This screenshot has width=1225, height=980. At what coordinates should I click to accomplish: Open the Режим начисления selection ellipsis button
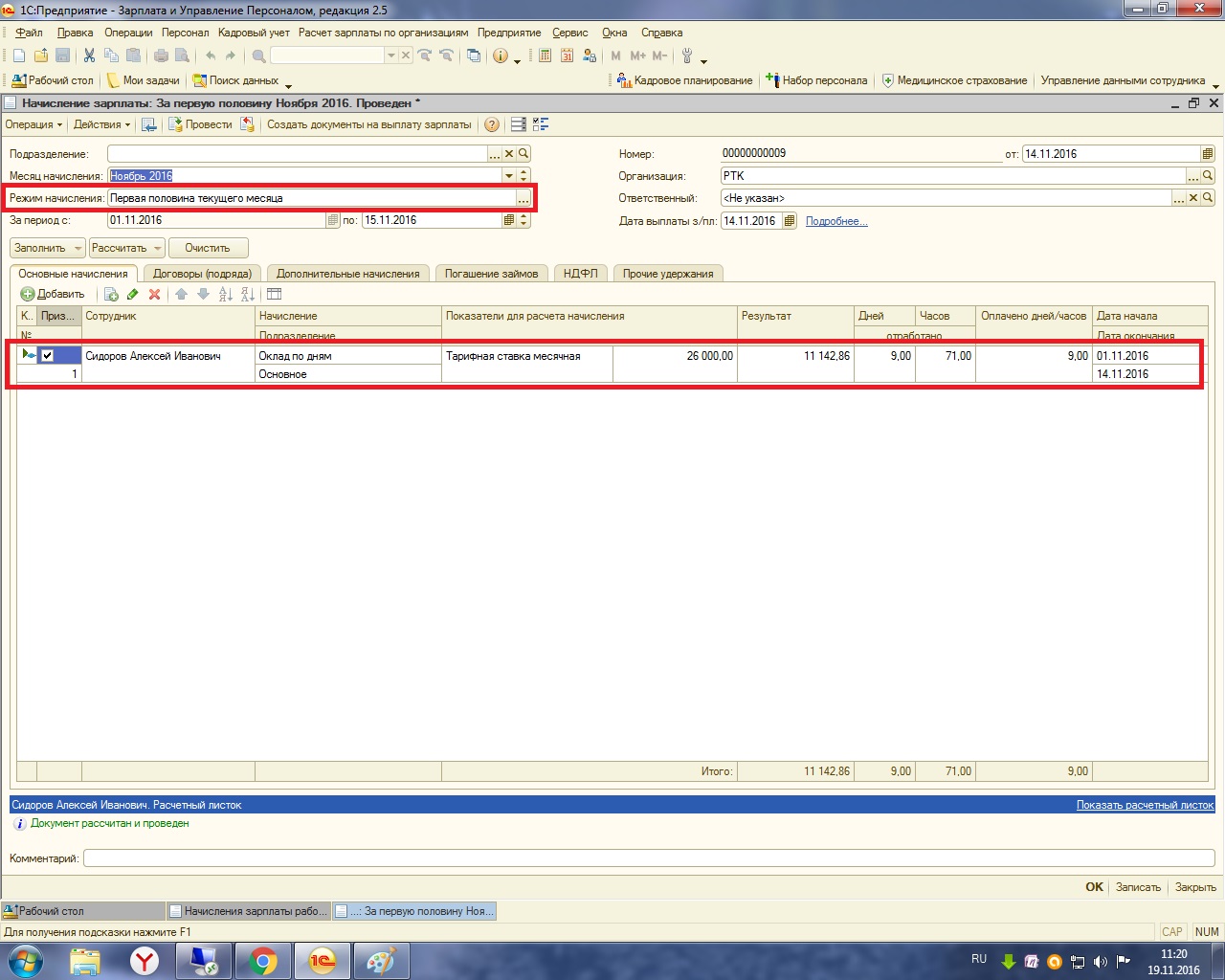click(523, 198)
